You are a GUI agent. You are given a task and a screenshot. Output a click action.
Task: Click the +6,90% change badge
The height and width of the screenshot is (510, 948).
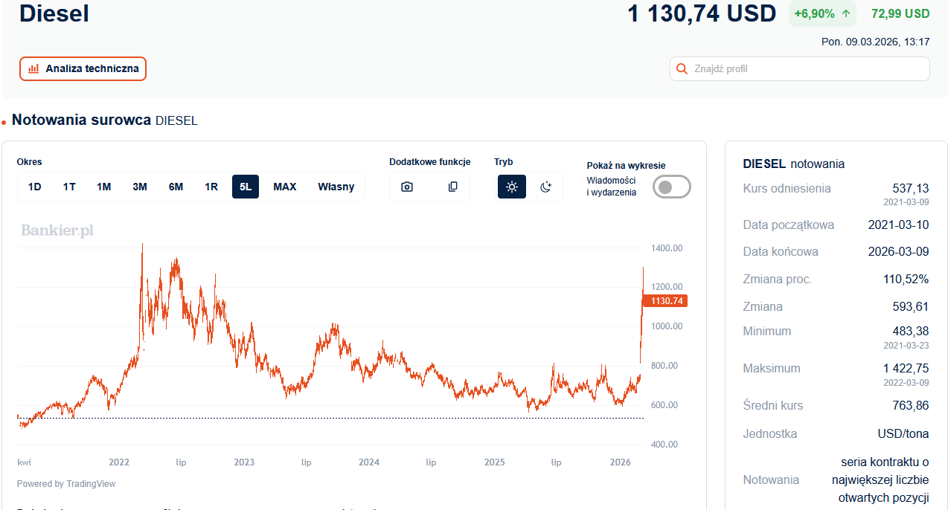pyautogui.click(x=822, y=13)
